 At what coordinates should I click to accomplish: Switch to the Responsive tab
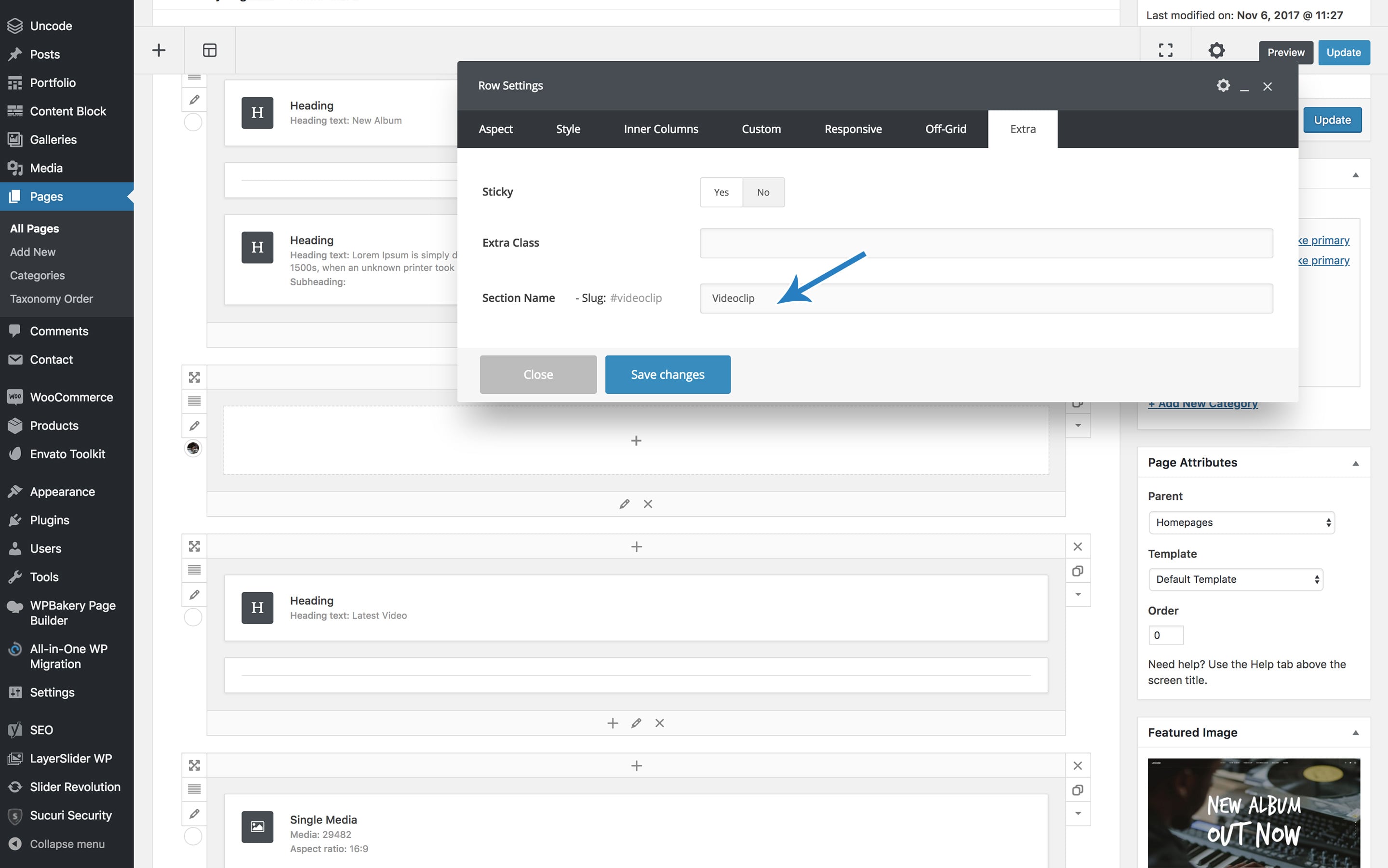point(853,129)
